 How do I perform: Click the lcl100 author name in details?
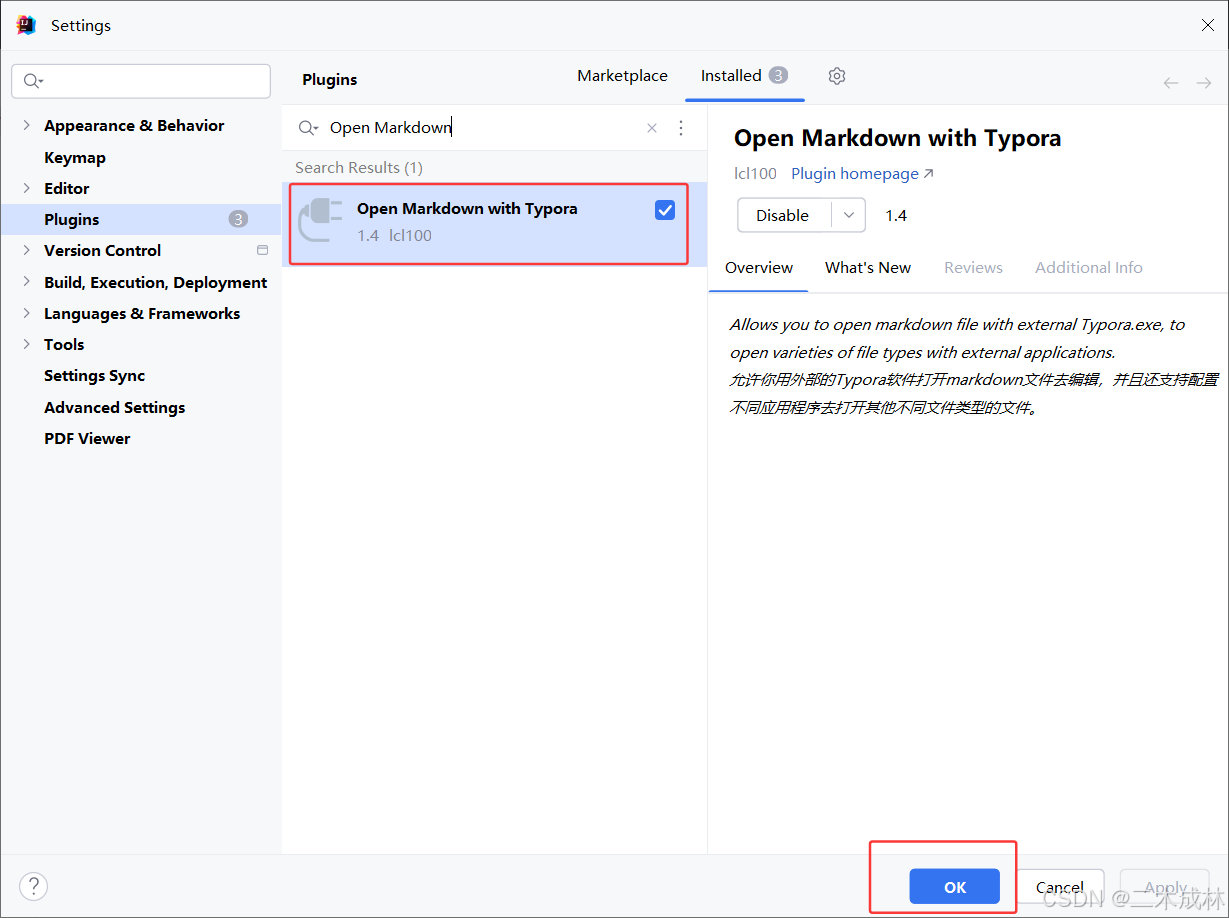coord(755,174)
